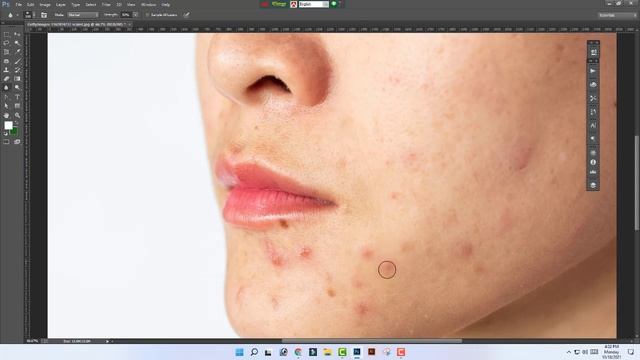The image size is (640, 360).
Task: Select the Quick Selection tool
Action: coord(17,43)
